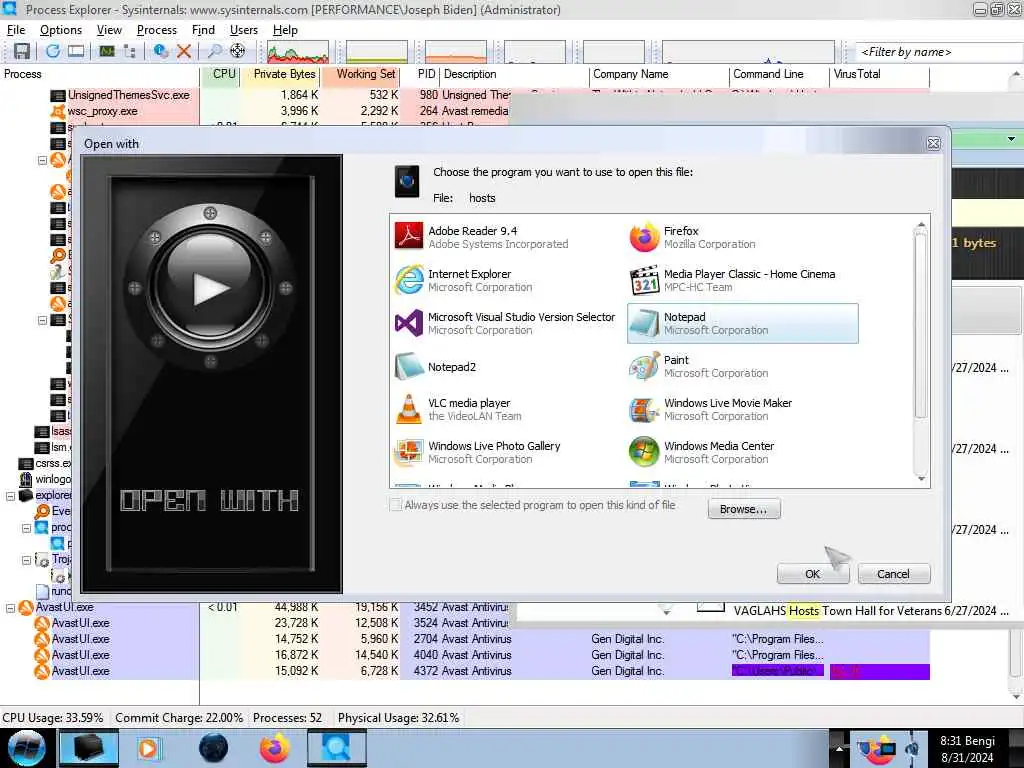Screen dimensions: 1024x768
Task: Select Notepad2 in the program list
Action: [x=507, y=366]
